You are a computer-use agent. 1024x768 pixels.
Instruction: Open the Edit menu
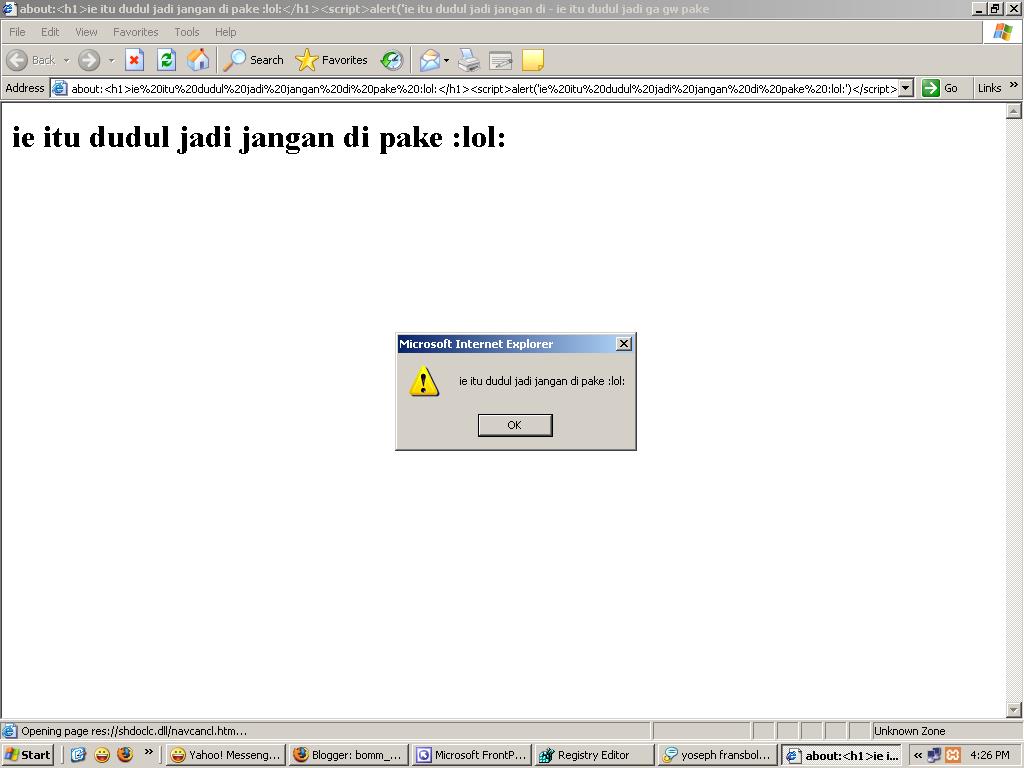point(50,32)
